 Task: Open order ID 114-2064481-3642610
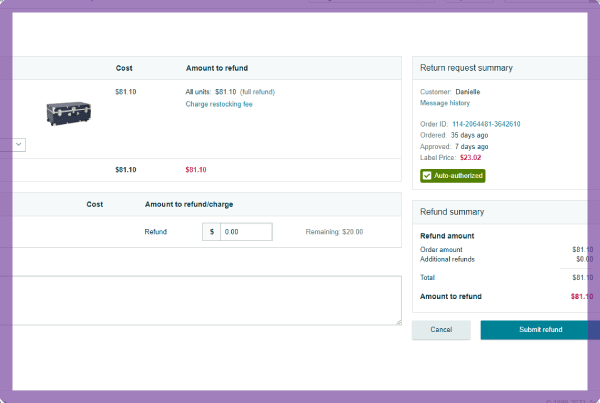pyautogui.click(x=486, y=124)
